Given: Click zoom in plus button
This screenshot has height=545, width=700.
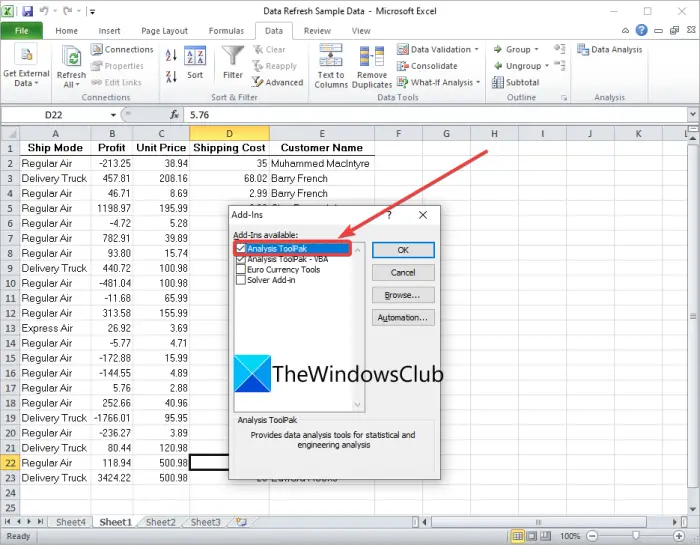Looking at the screenshot, I should click(679, 536).
